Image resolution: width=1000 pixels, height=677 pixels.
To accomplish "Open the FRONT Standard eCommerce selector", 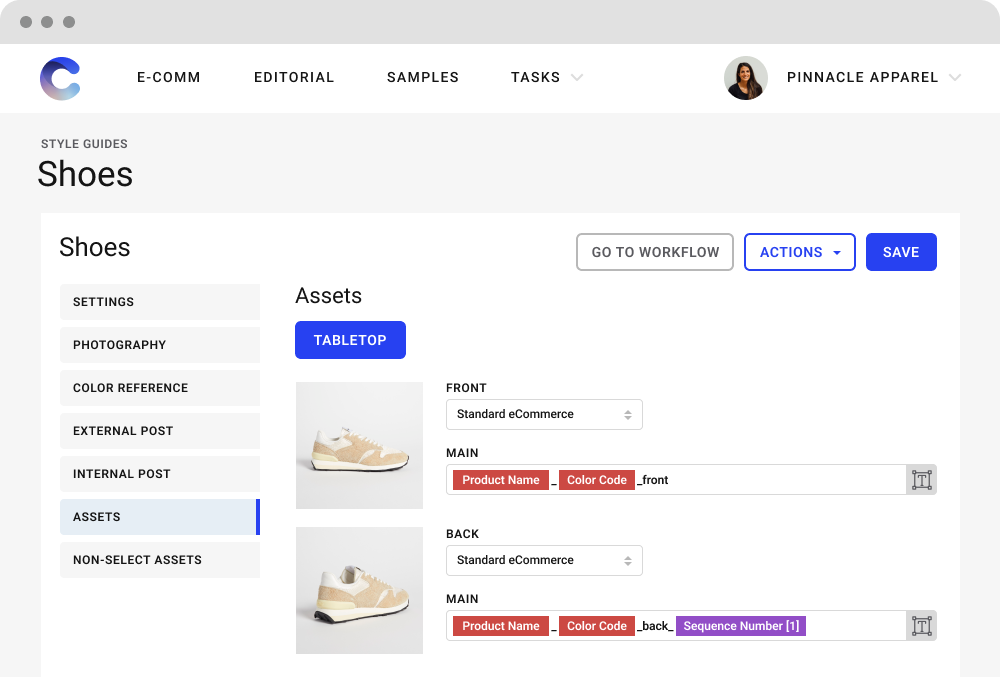I will coord(544,414).
